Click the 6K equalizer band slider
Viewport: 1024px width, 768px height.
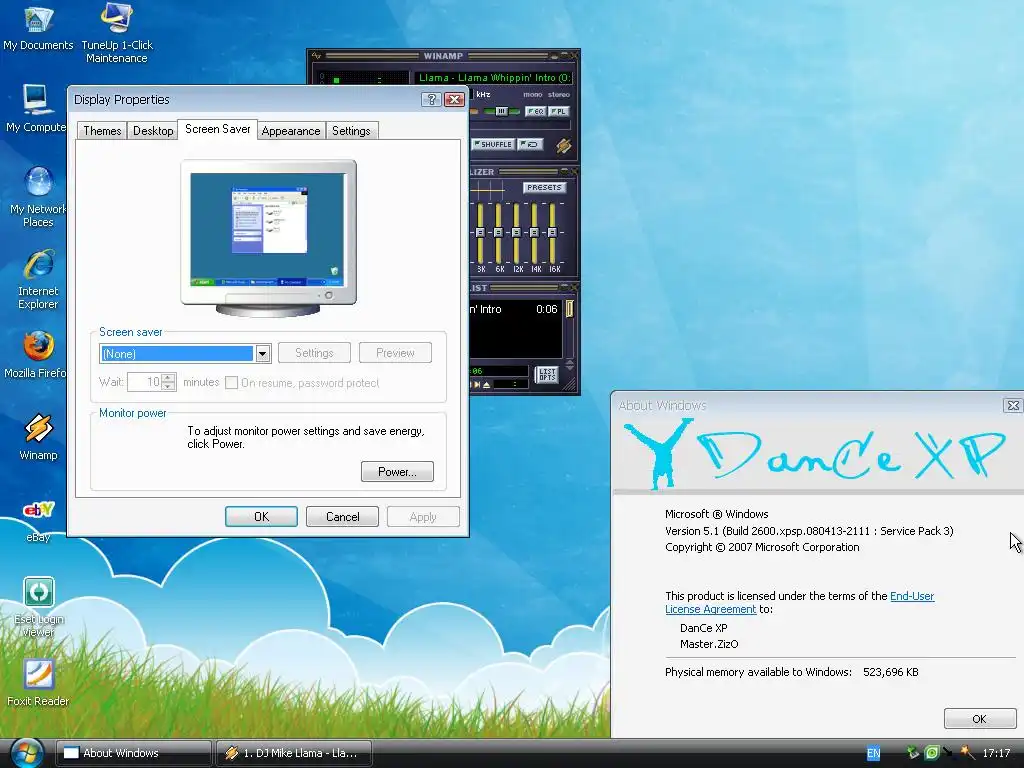click(498, 232)
